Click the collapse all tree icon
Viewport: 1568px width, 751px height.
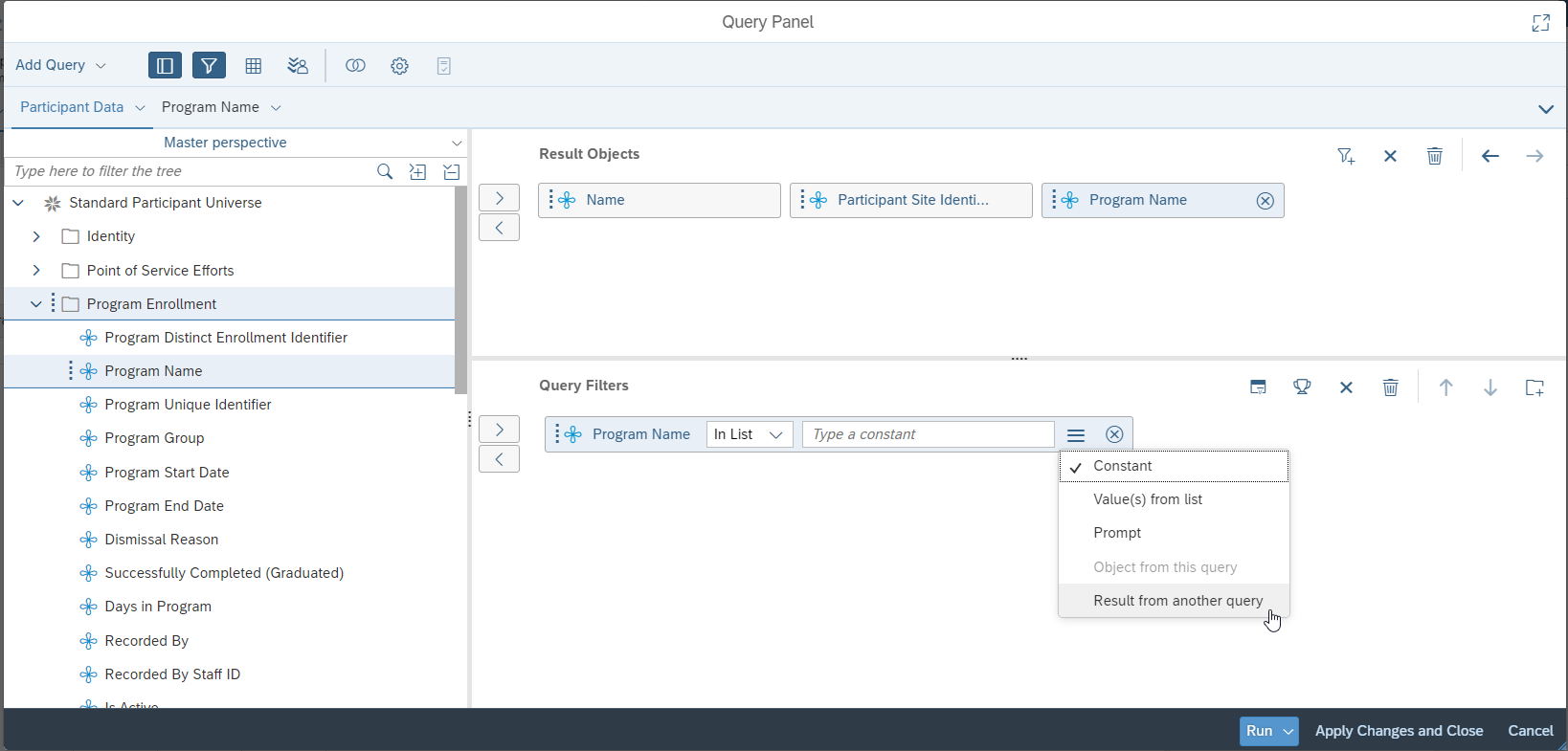(452, 171)
